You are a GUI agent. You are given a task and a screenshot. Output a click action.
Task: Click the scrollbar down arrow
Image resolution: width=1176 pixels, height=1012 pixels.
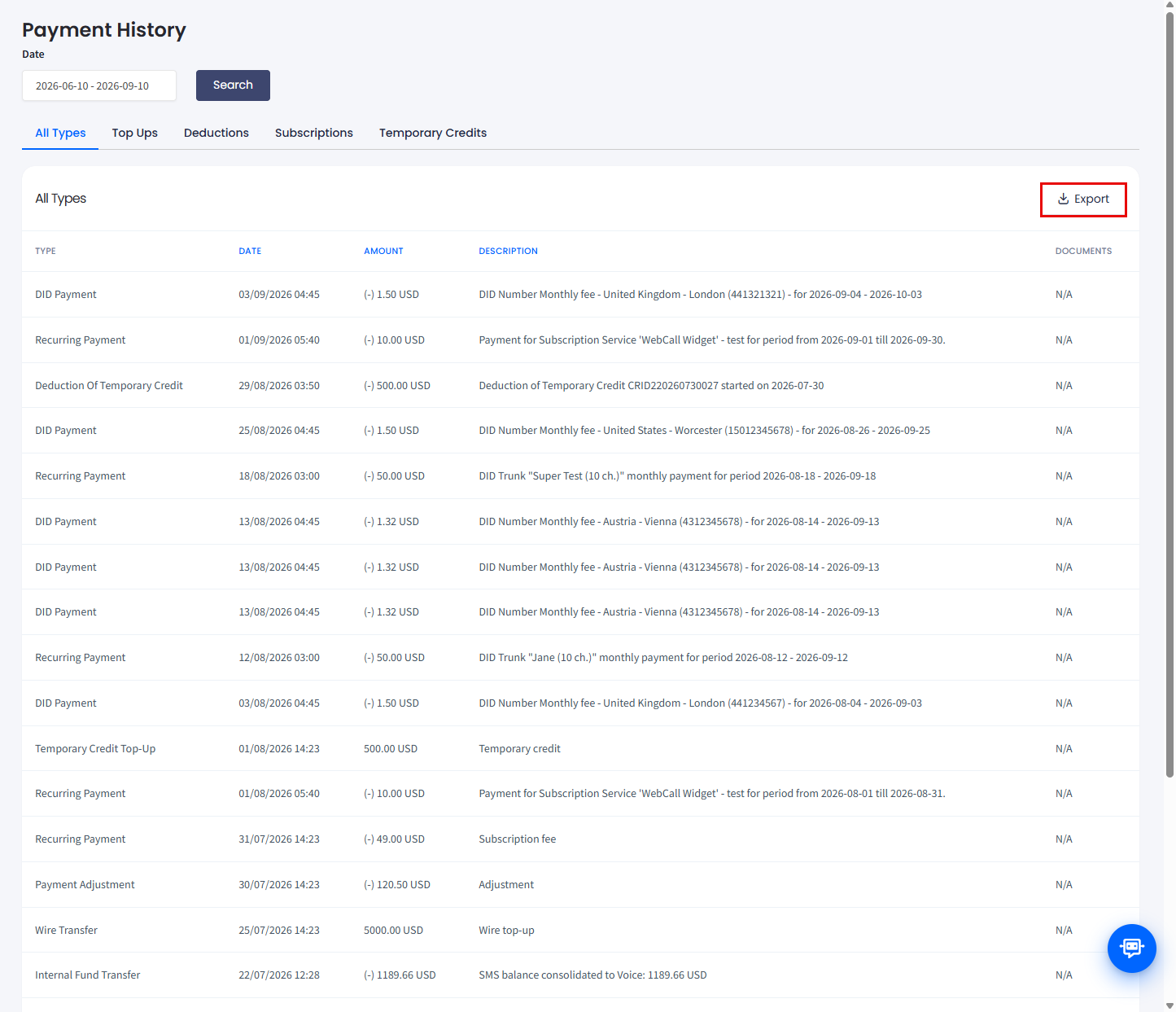[1169, 1005]
